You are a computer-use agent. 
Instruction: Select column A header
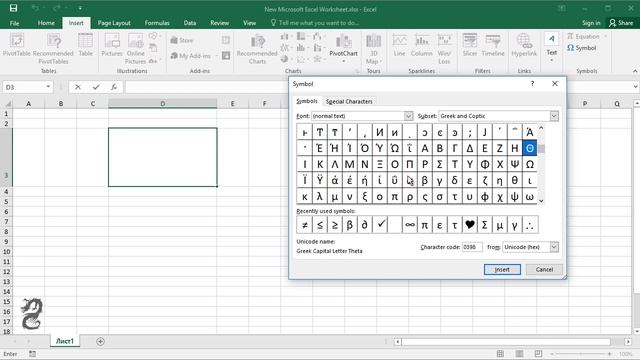tap(29, 104)
